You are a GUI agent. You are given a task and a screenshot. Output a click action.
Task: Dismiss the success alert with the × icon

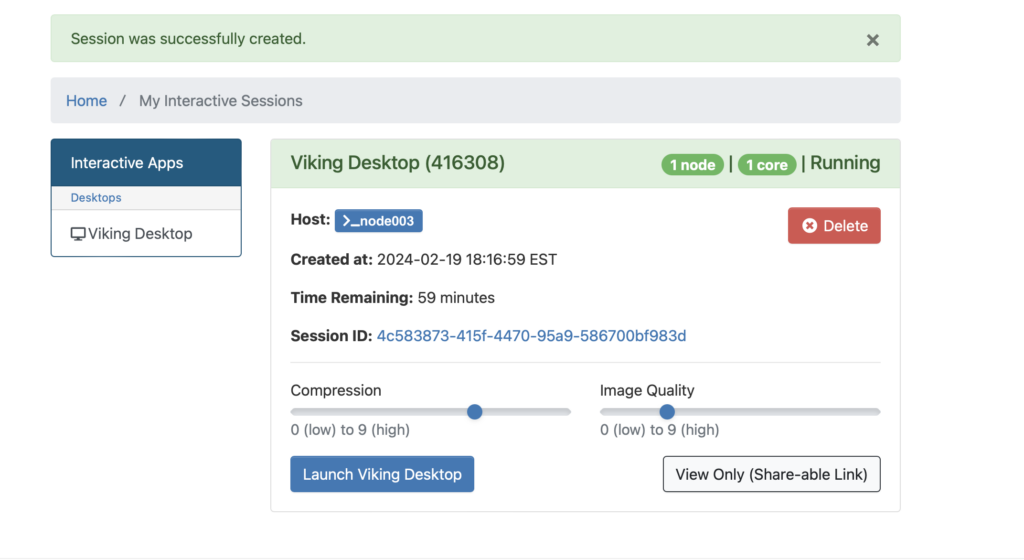pyautogui.click(x=872, y=40)
